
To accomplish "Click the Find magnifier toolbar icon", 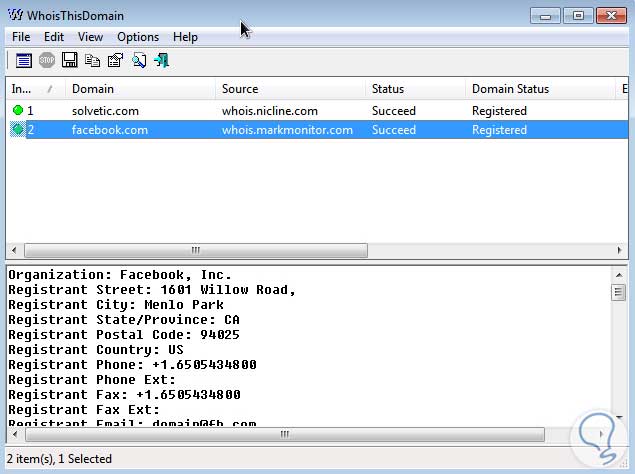I will (x=139, y=60).
